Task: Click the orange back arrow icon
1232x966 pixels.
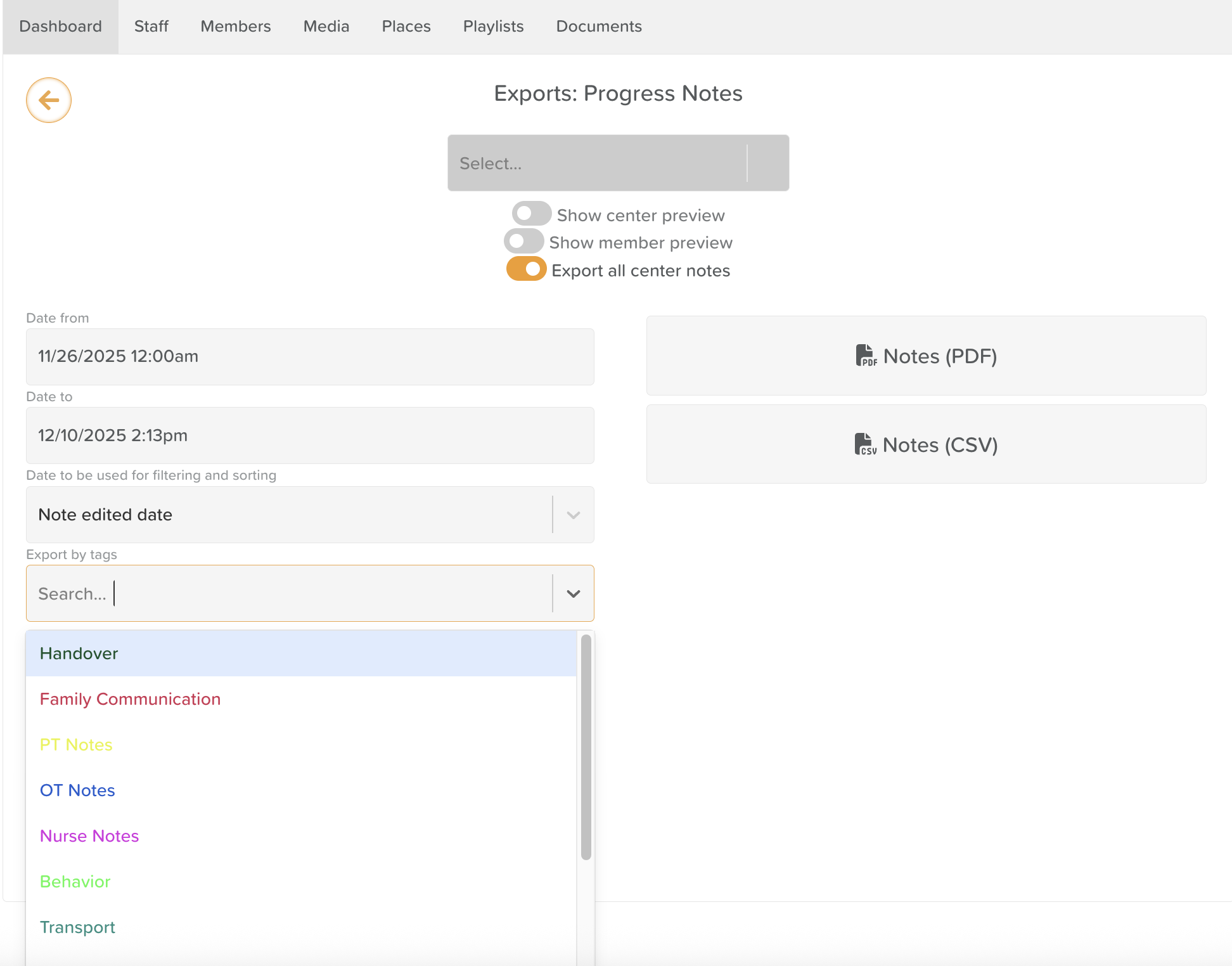Action: click(49, 100)
